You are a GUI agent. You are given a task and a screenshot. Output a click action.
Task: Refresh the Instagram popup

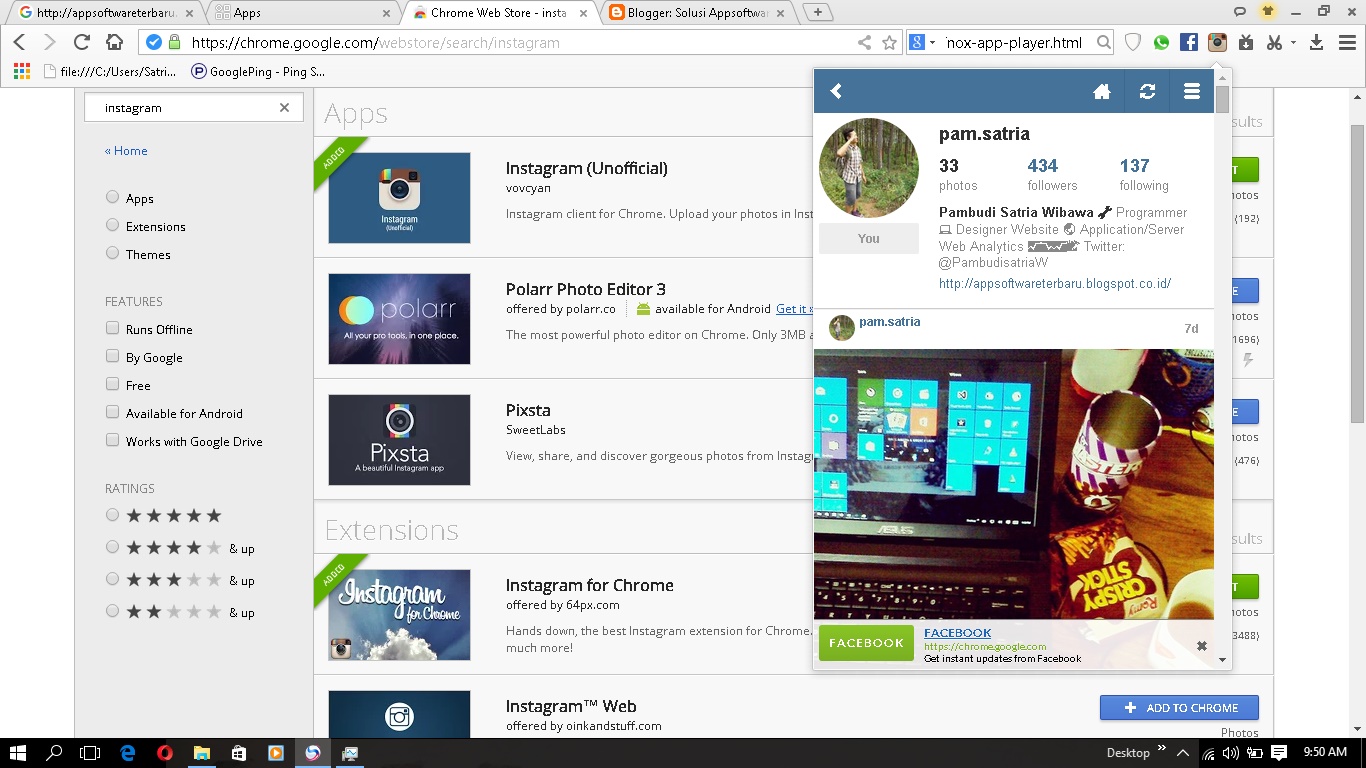click(1147, 91)
